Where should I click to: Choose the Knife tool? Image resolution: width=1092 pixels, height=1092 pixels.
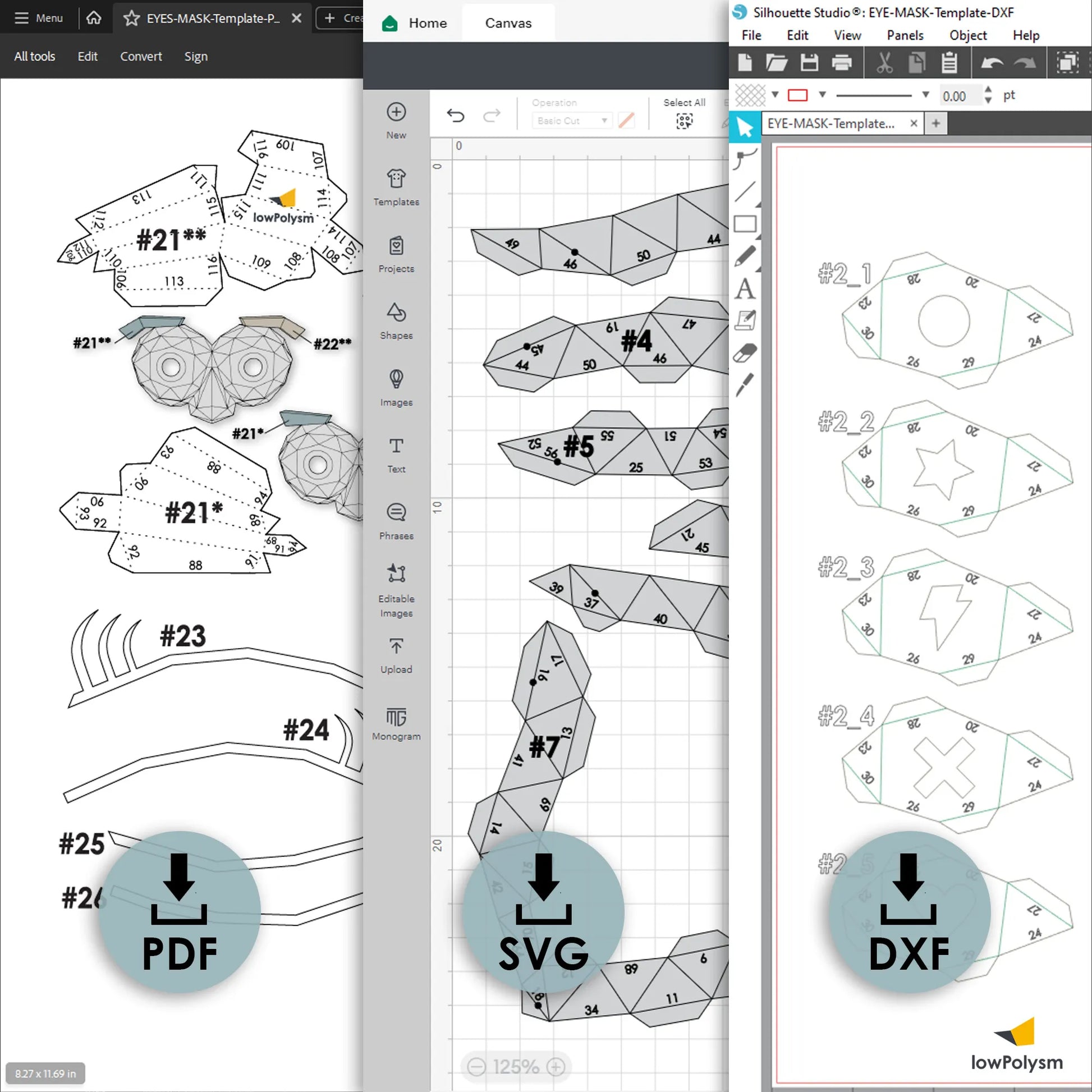coord(745,384)
